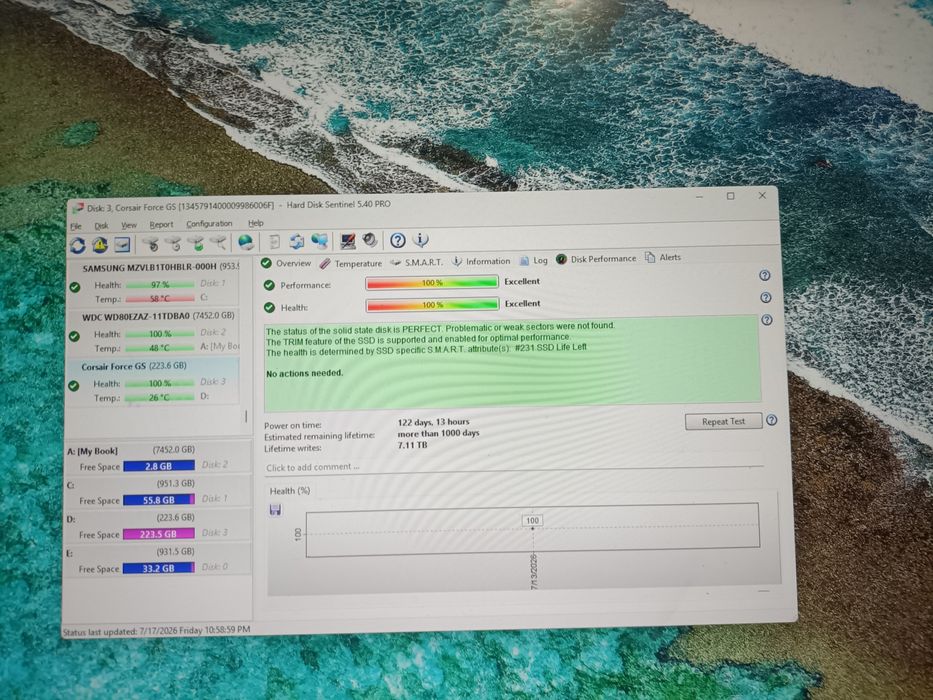The height and width of the screenshot is (700, 933).
Task: Click the disk panel toolbar icon beside the warning triangle
Action: click(122, 244)
